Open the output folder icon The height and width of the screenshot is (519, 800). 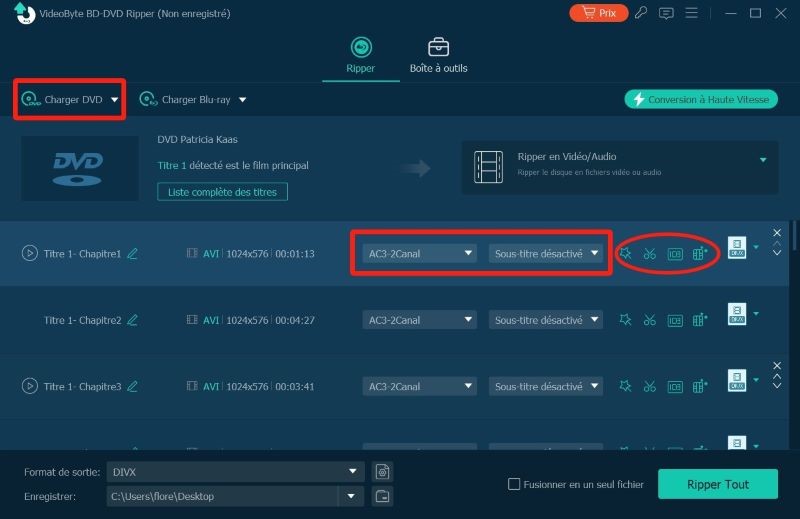(x=382, y=496)
